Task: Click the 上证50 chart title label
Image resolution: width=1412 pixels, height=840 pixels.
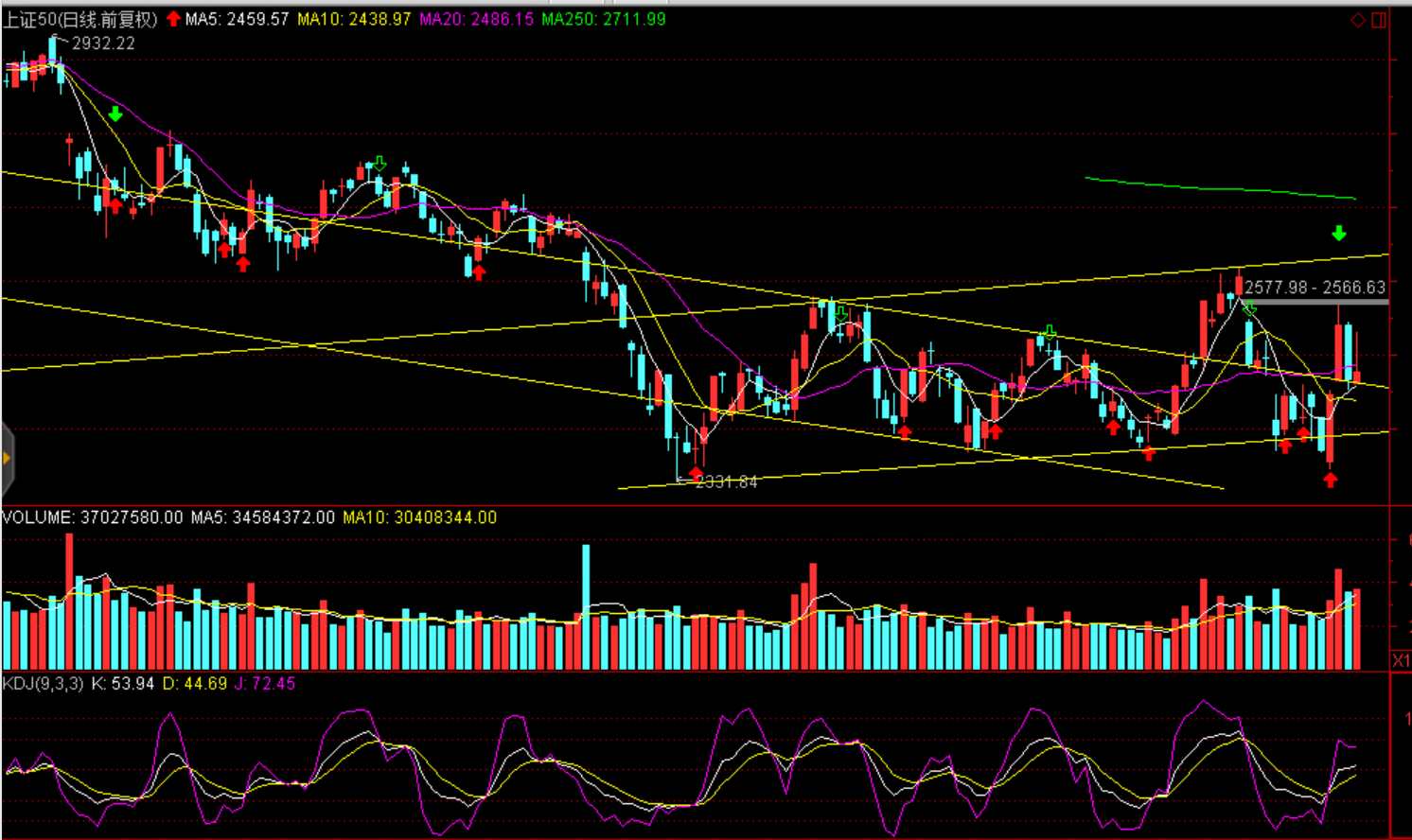Action: 79,19
